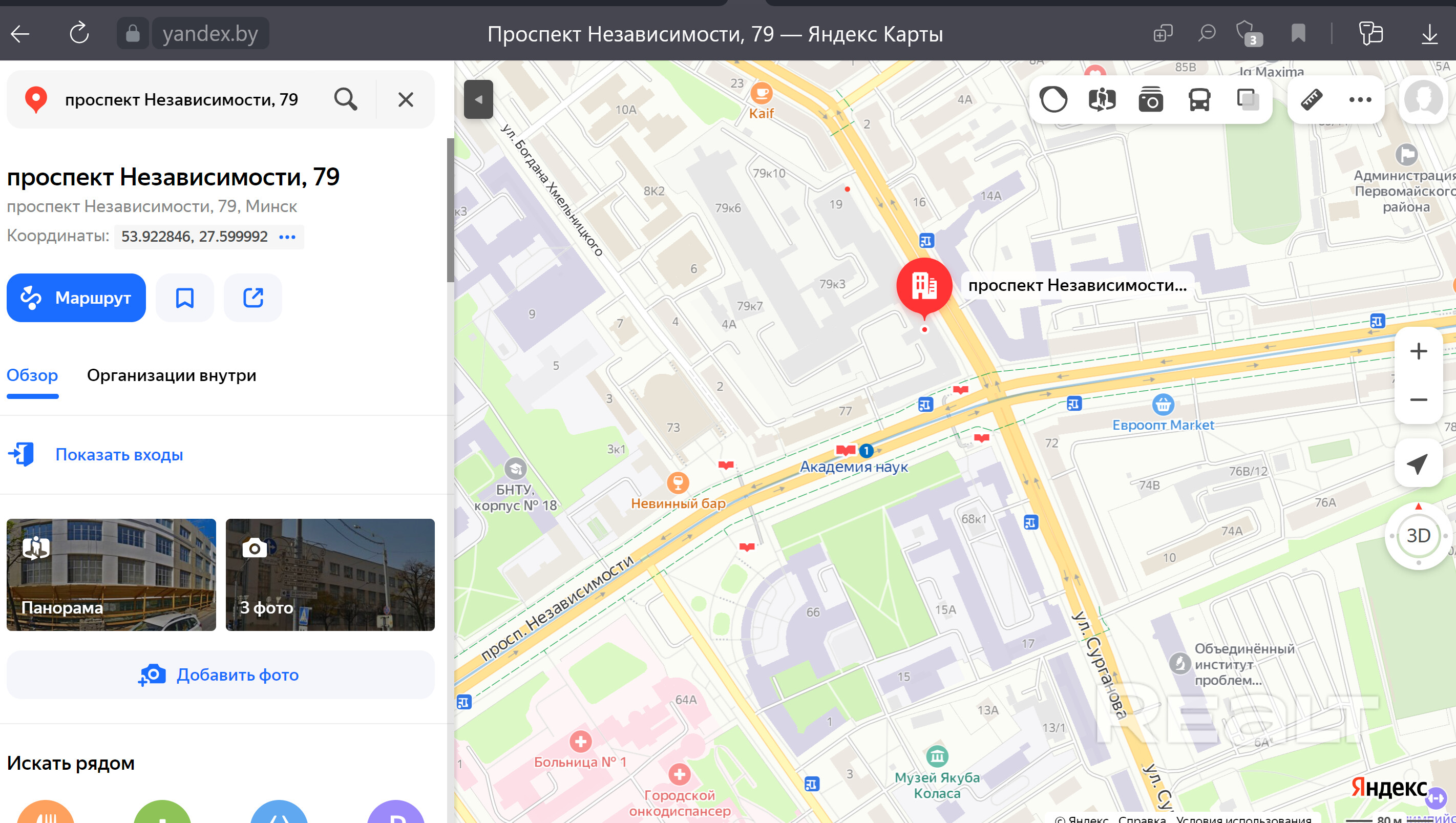Save place with bookmark icon
Viewport: 1456px width, 823px height.
pos(185,298)
